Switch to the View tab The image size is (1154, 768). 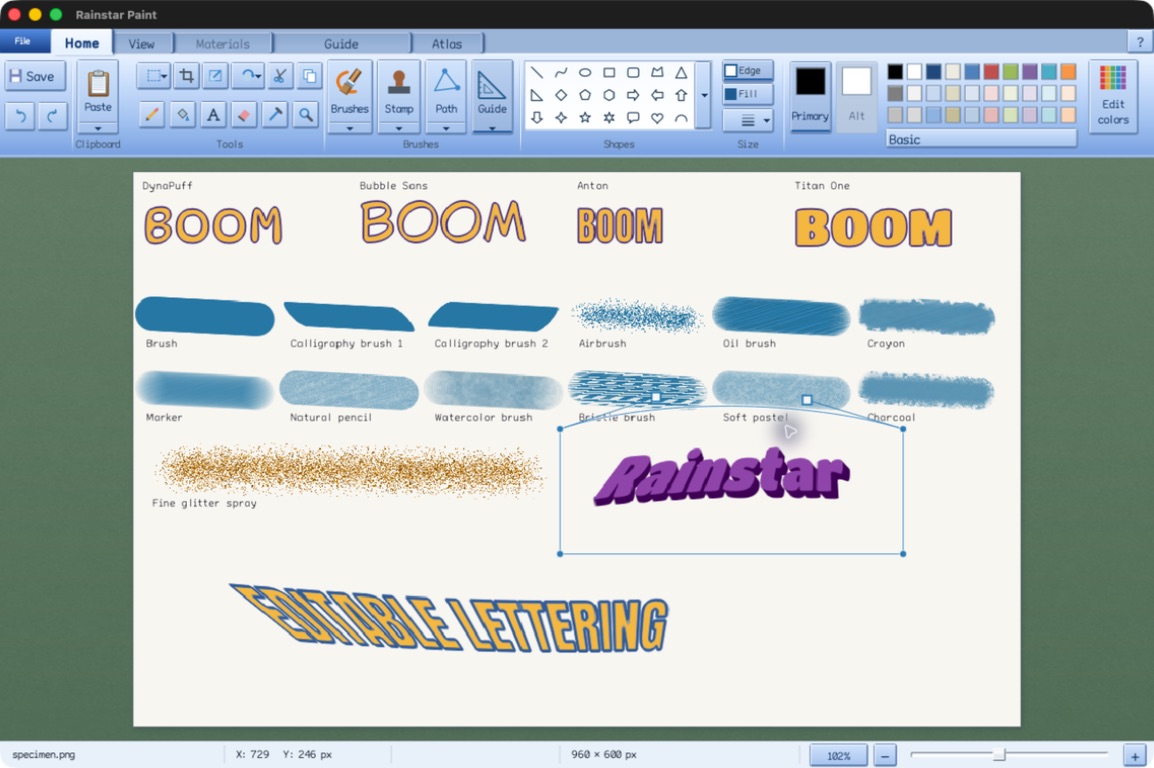pyautogui.click(x=141, y=43)
